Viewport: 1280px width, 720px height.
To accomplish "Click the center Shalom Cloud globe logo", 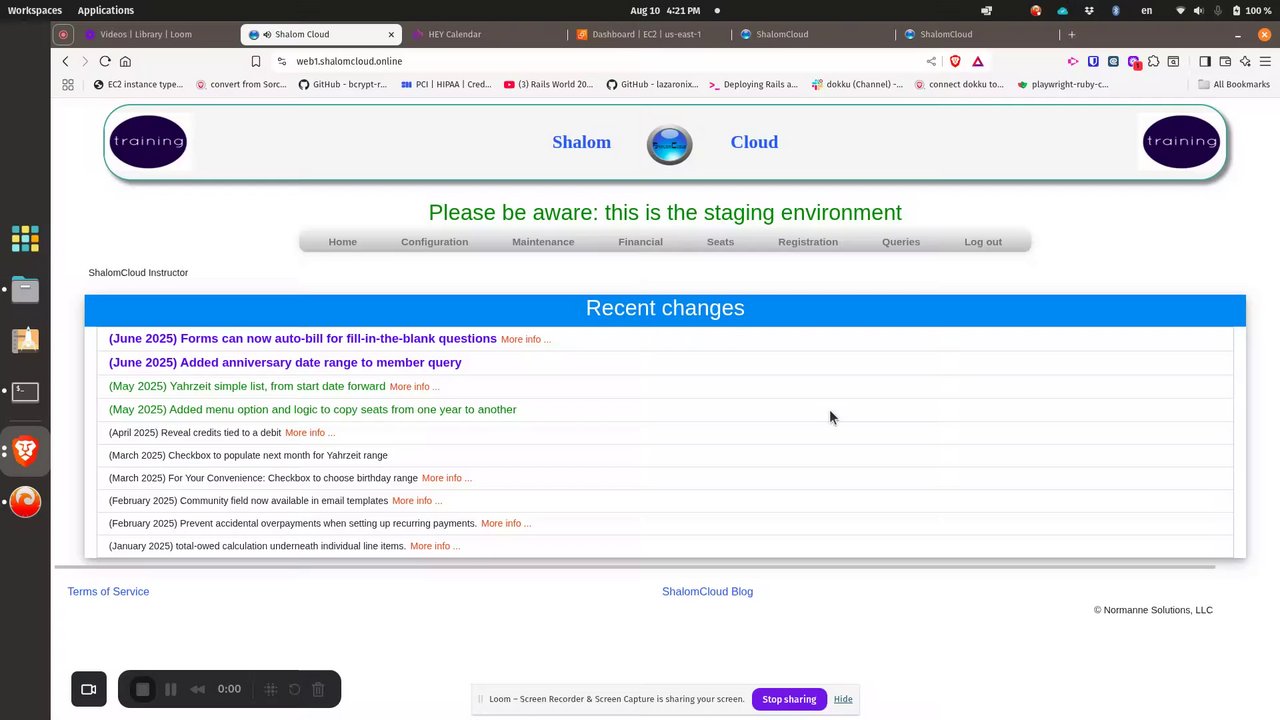I will pyautogui.click(x=669, y=144).
